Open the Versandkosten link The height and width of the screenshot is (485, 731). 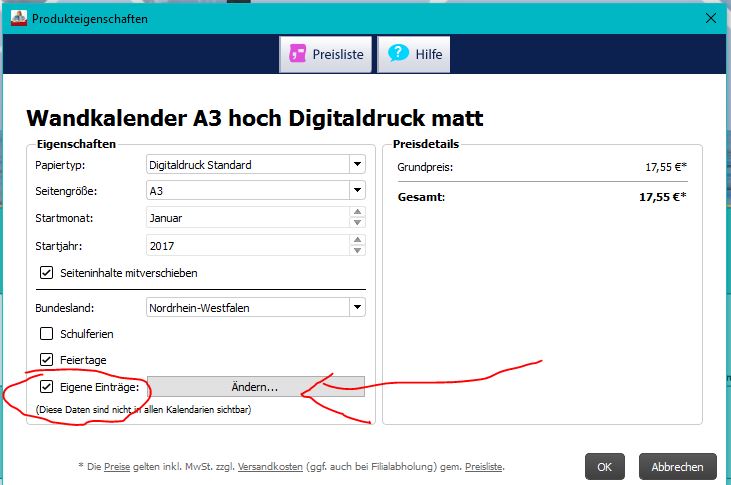click(270, 467)
